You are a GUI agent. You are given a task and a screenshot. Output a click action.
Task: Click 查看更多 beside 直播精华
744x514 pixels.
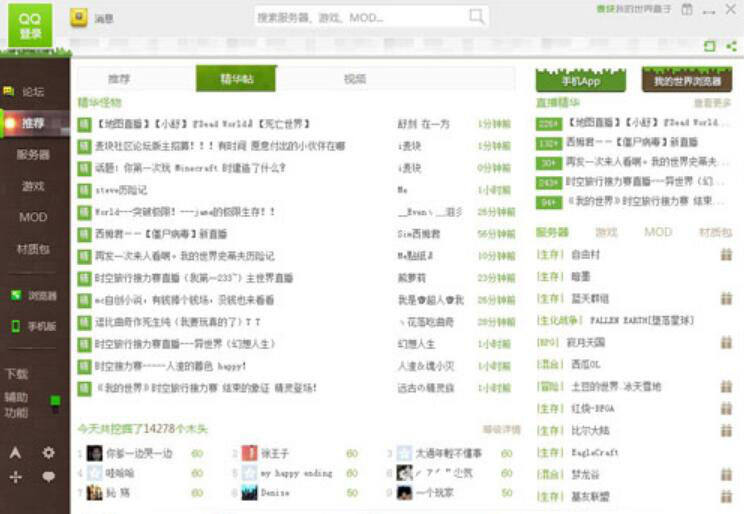(712, 103)
